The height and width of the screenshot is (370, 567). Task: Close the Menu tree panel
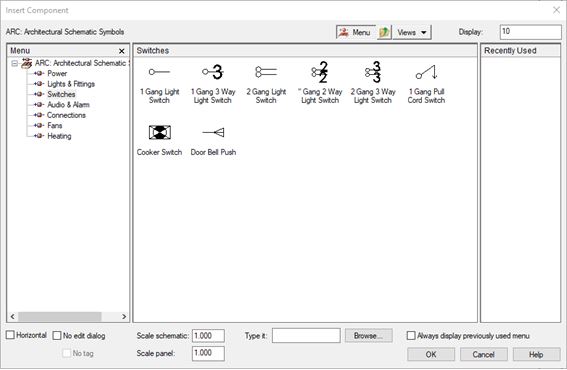click(x=122, y=51)
